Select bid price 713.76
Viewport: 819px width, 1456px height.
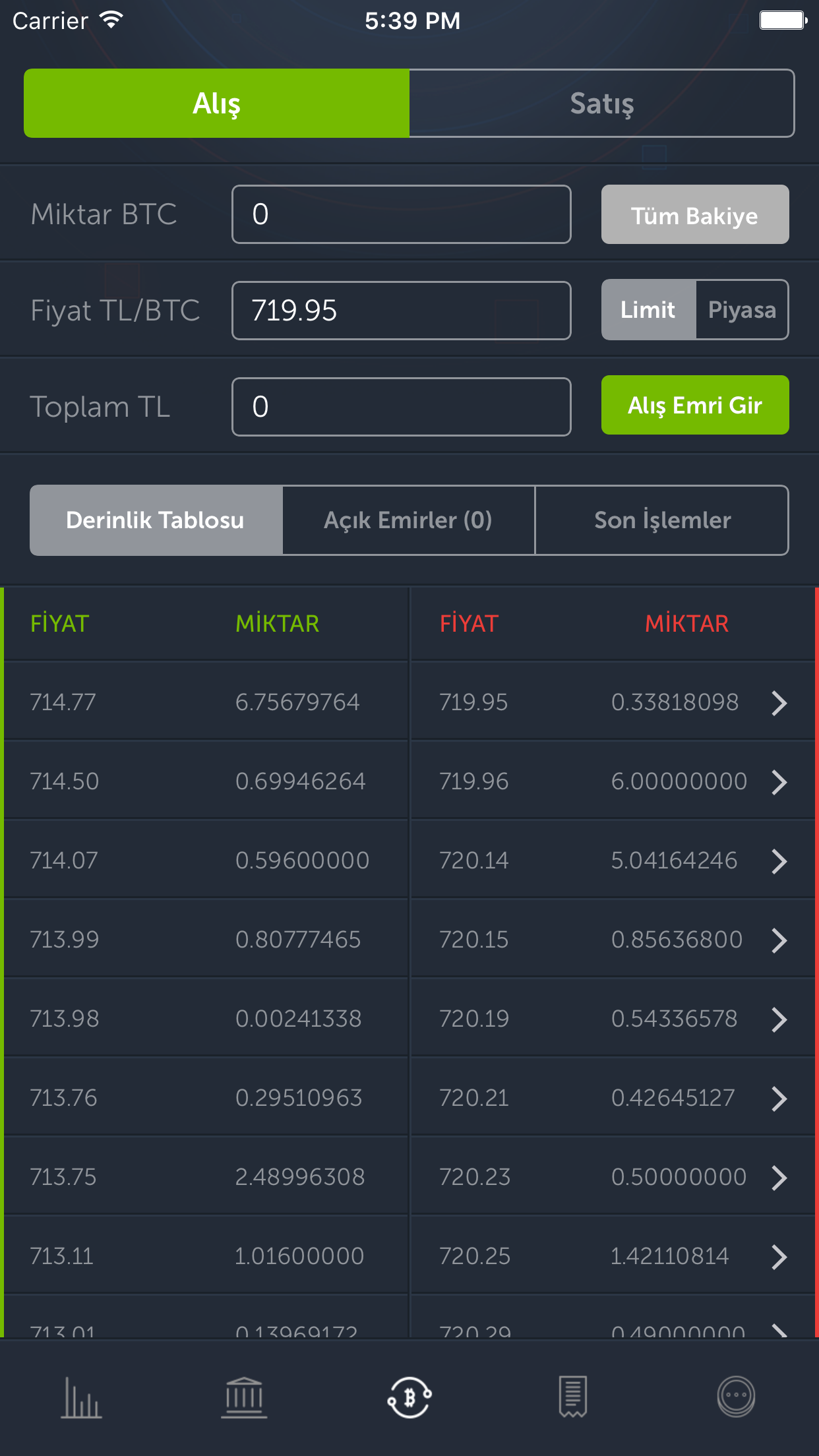click(x=64, y=1098)
